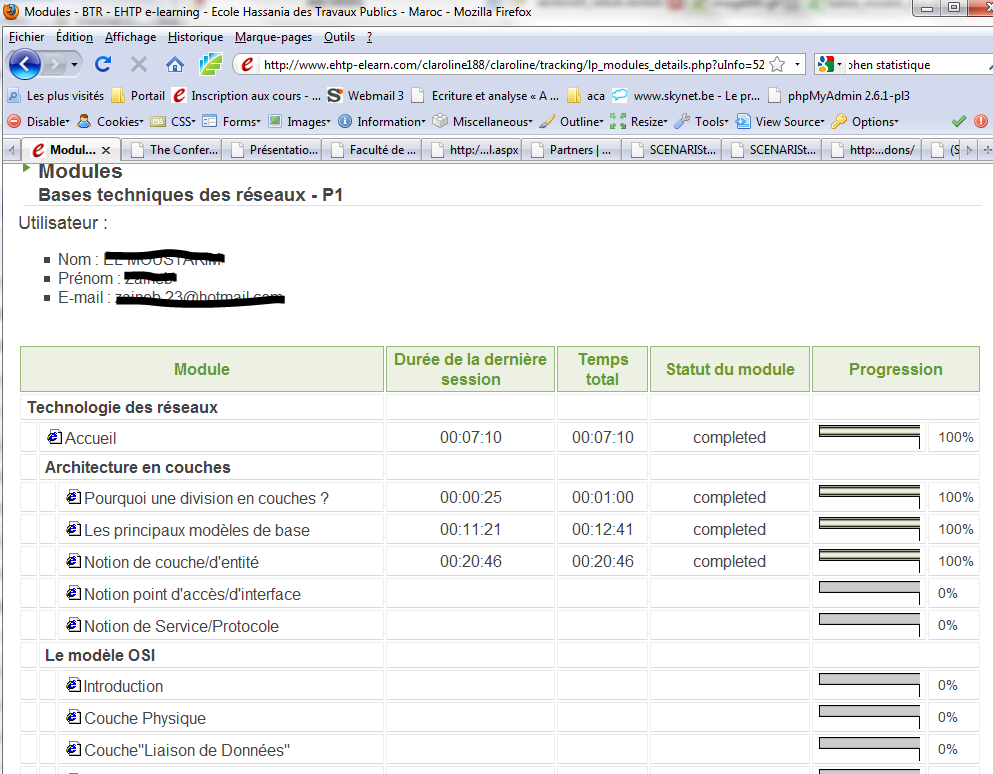This screenshot has width=993, height=774.
Task: Stop loading with the X icon
Action: click(139, 64)
